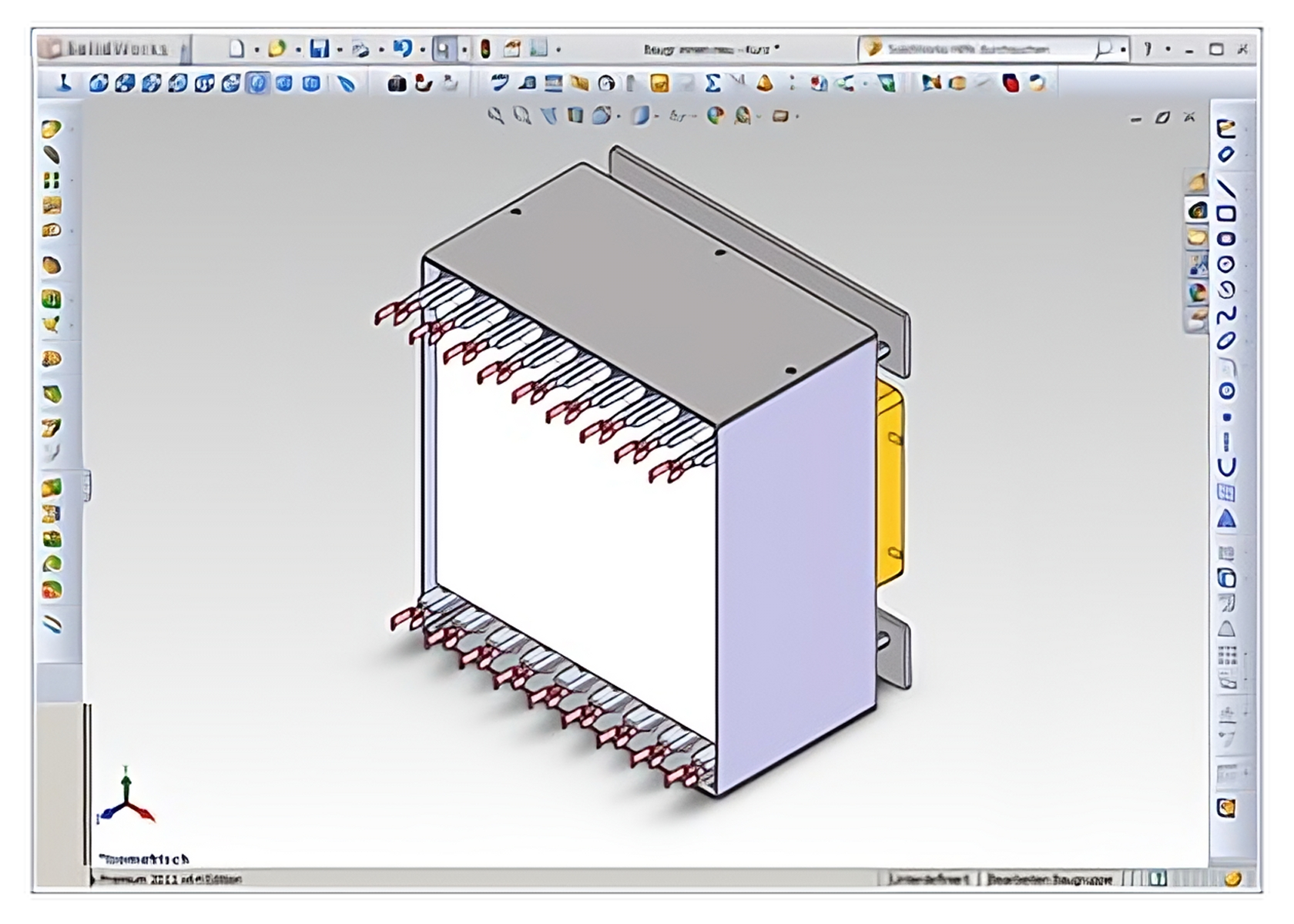The image size is (1294, 924).
Task: Open the dropdown arrow next to Save
Action: pos(340,50)
